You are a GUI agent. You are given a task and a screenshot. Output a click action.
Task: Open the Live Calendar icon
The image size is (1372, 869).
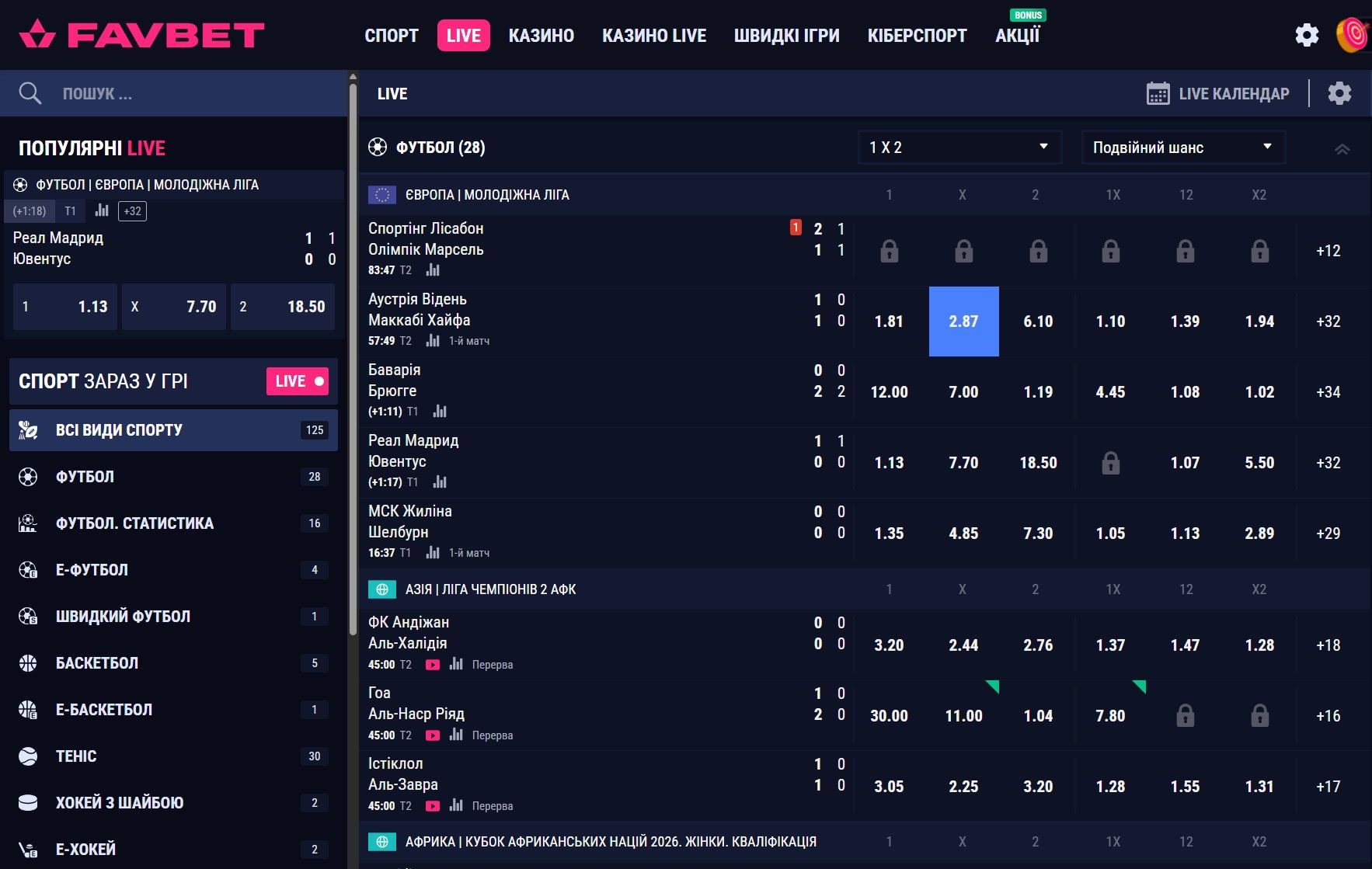pos(1158,93)
